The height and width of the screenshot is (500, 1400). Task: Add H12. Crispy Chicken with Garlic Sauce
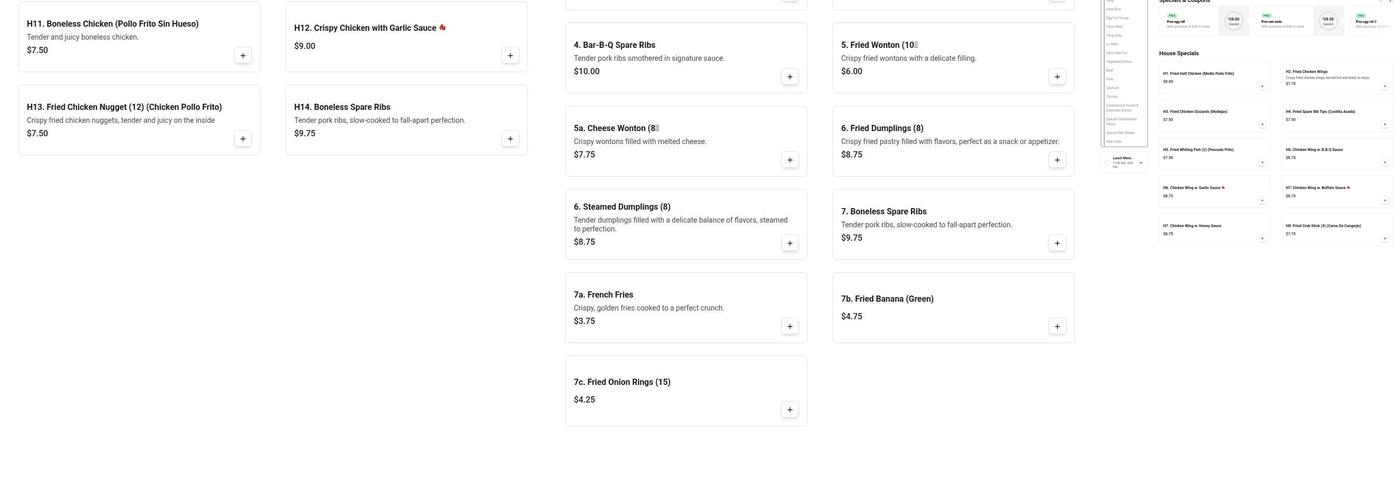(x=510, y=56)
